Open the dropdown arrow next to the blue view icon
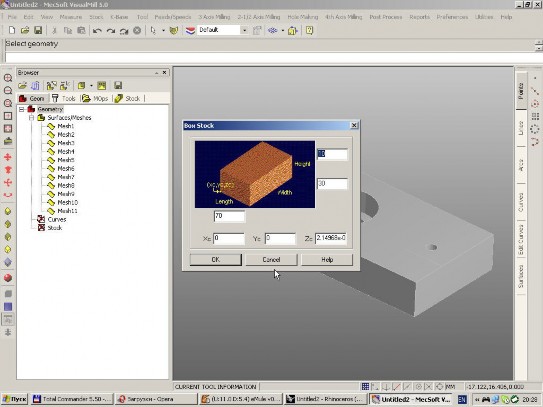Image resolution: width=543 pixels, height=407 pixels. 283,30
